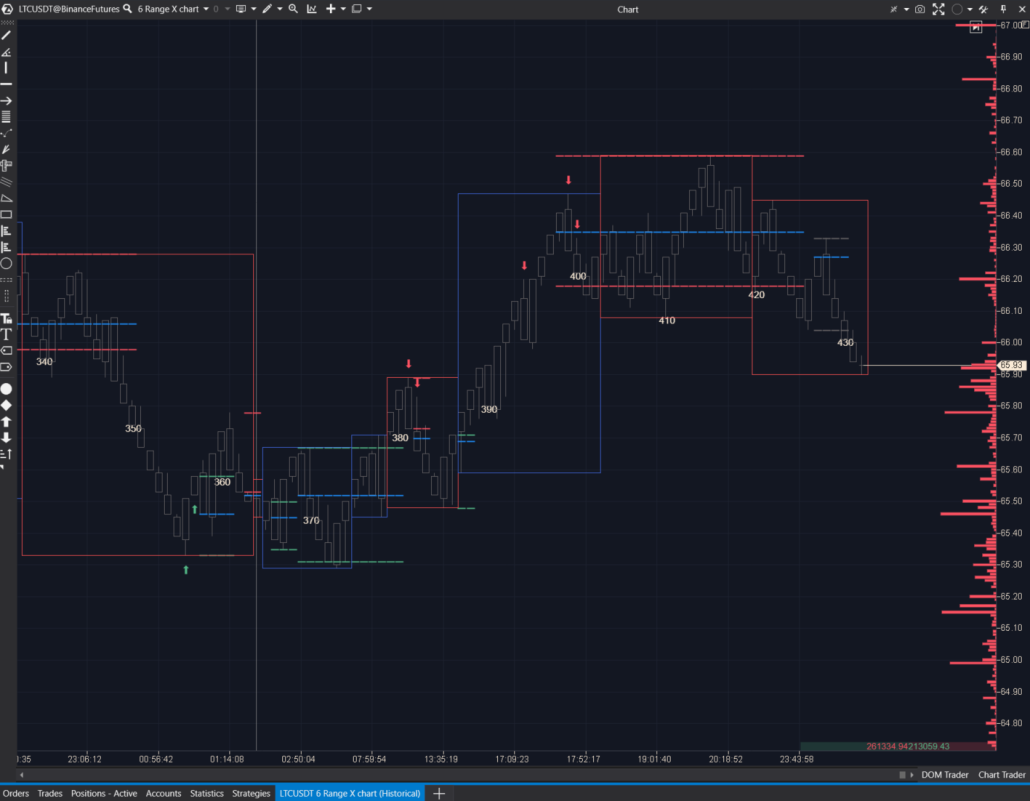Image resolution: width=1030 pixels, height=801 pixels.
Task: Open the indicators chart-line icon
Action: coord(311,9)
